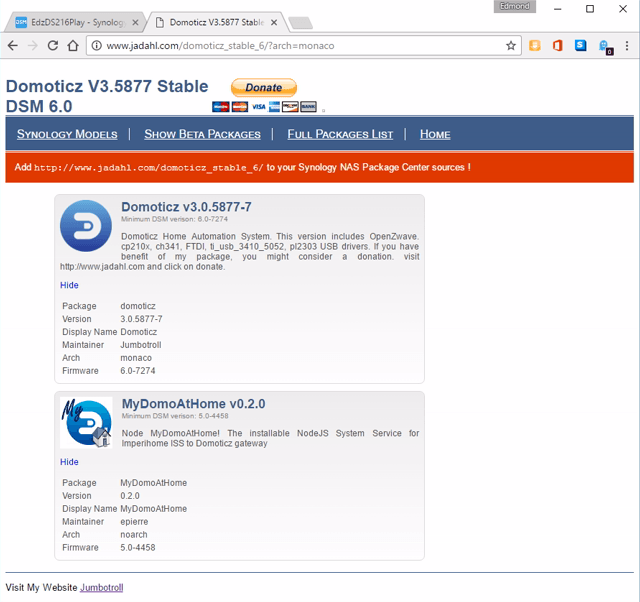Collapse MyDomoAtHome details with Hide link
This screenshot has height=602, width=640.
pyautogui.click(x=69, y=462)
